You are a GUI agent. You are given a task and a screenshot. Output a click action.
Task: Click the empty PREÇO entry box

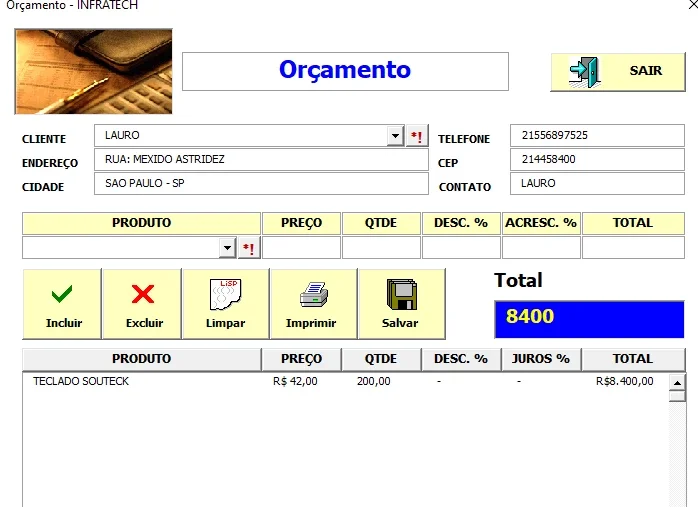(301, 248)
